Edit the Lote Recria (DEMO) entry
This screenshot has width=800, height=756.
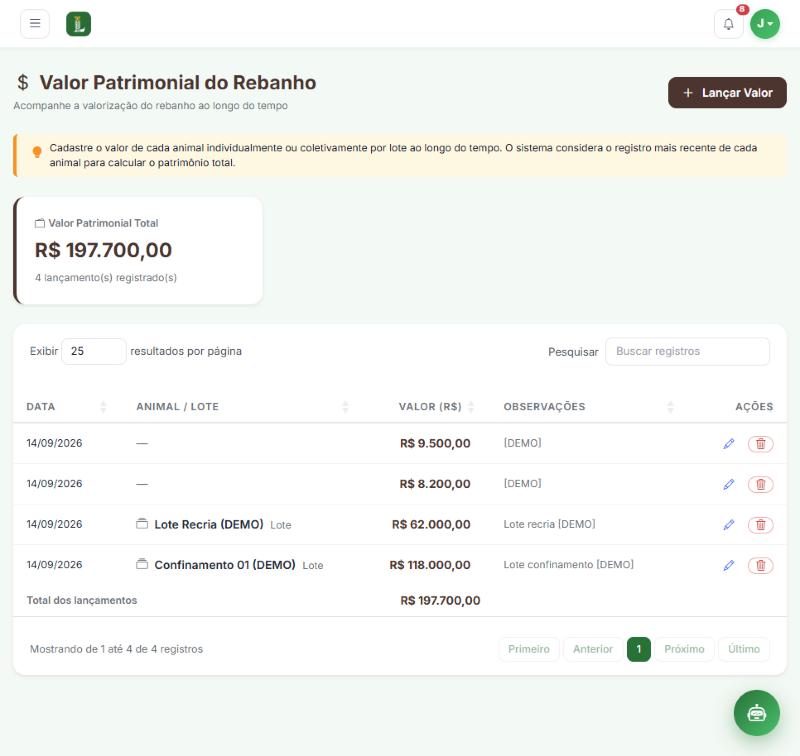[729, 524]
